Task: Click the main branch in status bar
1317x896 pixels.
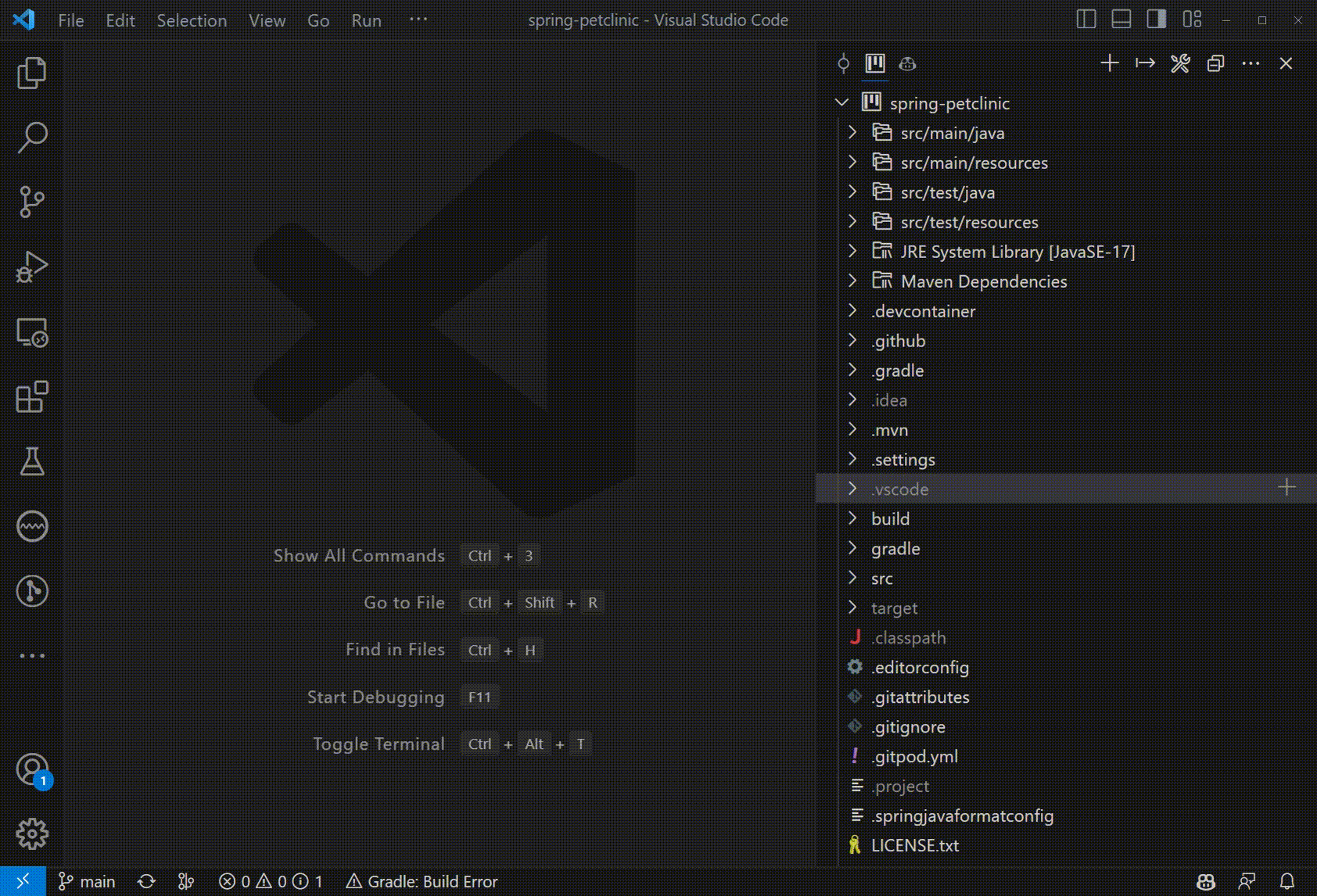Action: pos(87,882)
